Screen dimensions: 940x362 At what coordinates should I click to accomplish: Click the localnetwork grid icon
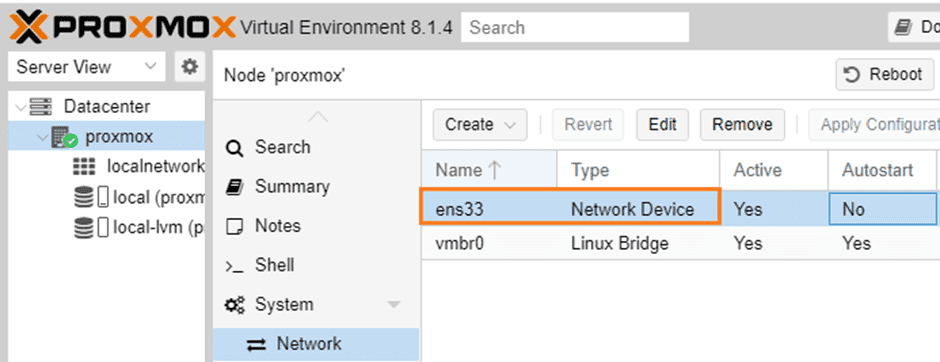[84, 167]
